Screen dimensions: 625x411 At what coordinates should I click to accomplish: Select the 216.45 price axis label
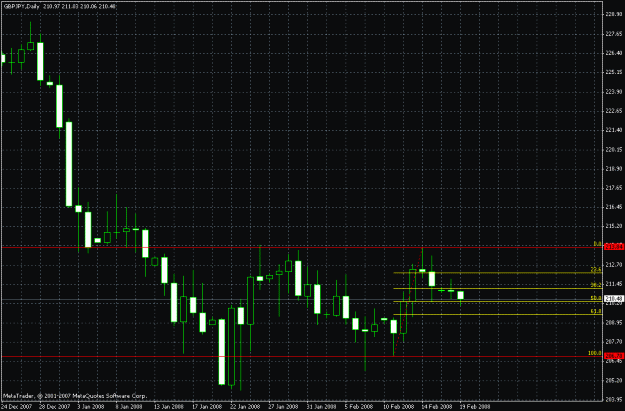tap(614, 207)
